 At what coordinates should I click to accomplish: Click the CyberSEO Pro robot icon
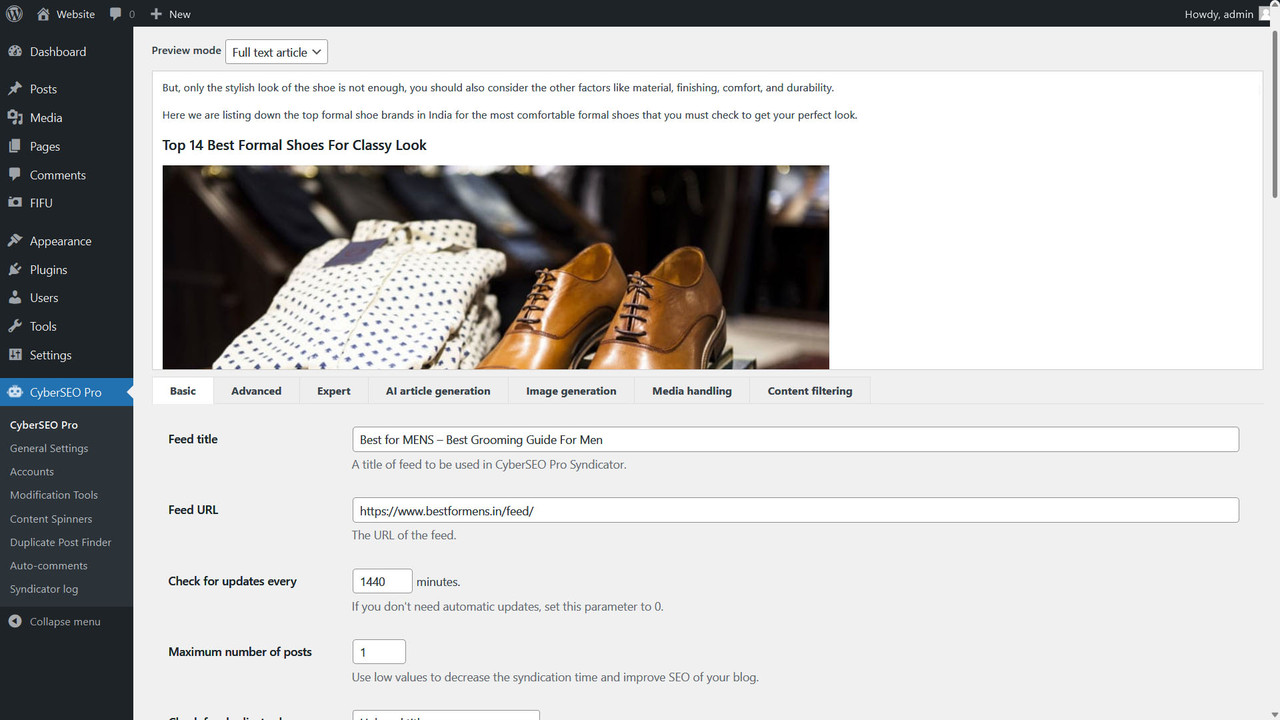click(x=15, y=392)
